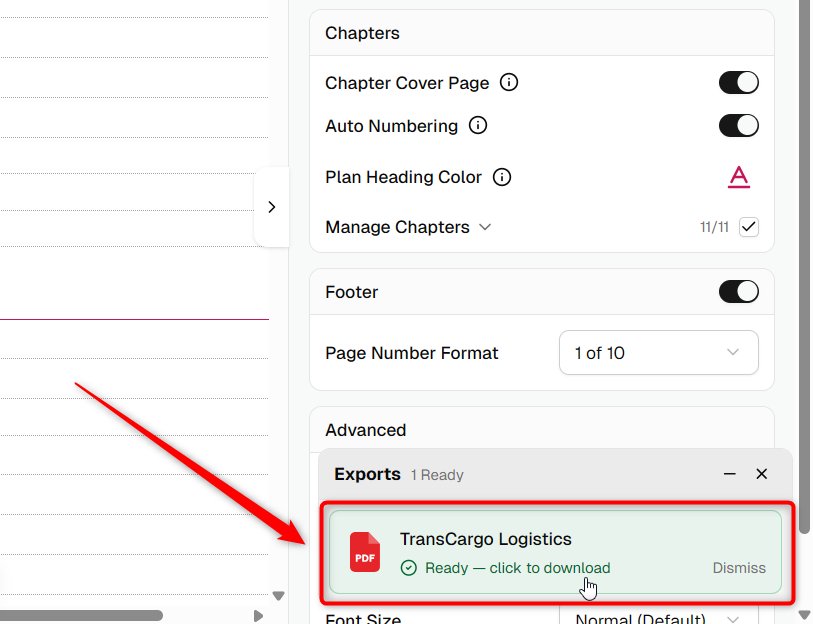The image size is (813, 624).
Task: Expand the Manage Chapters section
Action: pyautogui.click(x=408, y=227)
